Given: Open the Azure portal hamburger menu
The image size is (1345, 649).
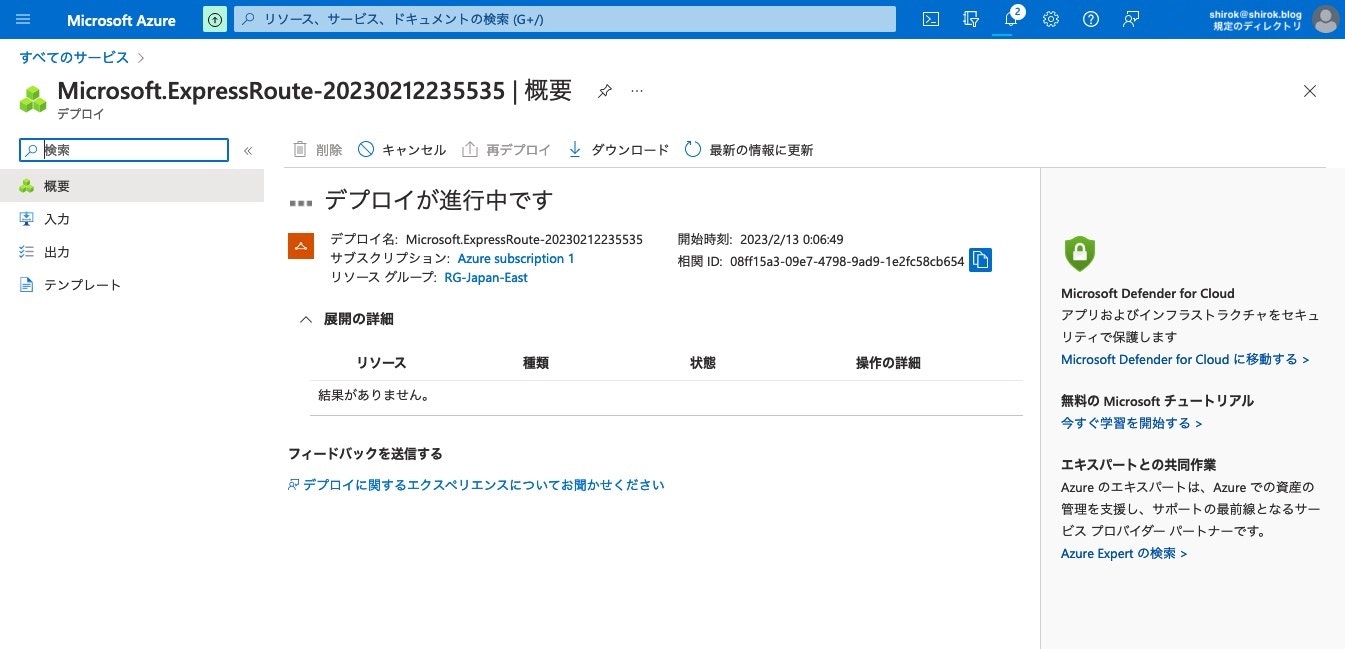Looking at the screenshot, I should pyautogui.click(x=23, y=19).
